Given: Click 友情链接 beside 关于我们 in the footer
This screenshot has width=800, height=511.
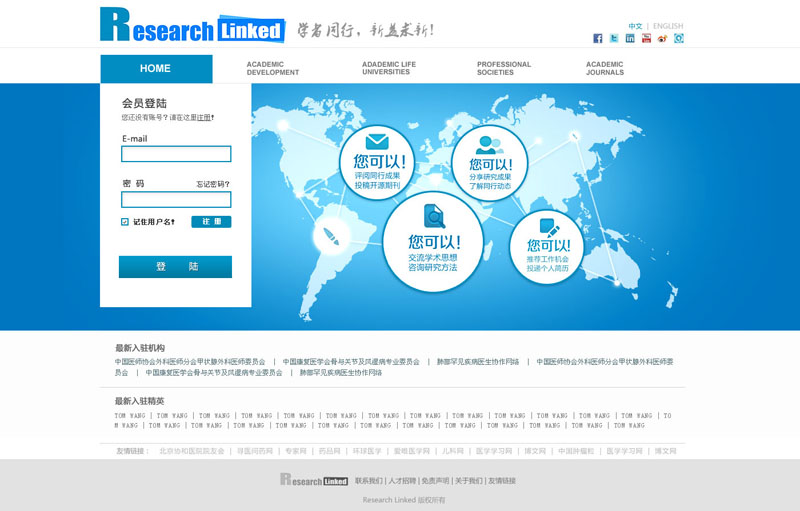Looking at the screenshot, I should click(x=502, y=480).
